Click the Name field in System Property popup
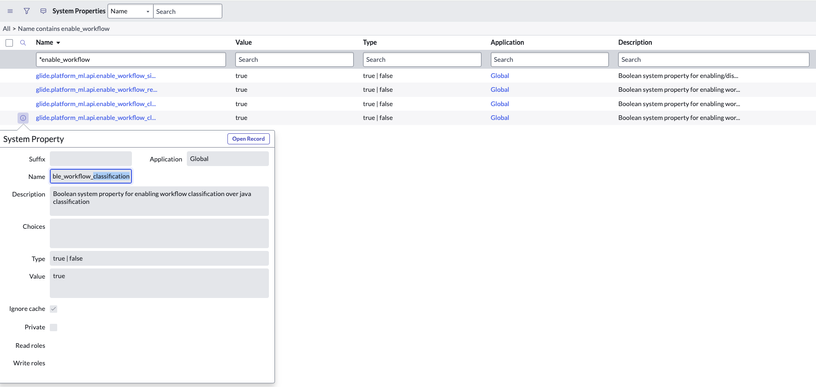 pos(91,176)
